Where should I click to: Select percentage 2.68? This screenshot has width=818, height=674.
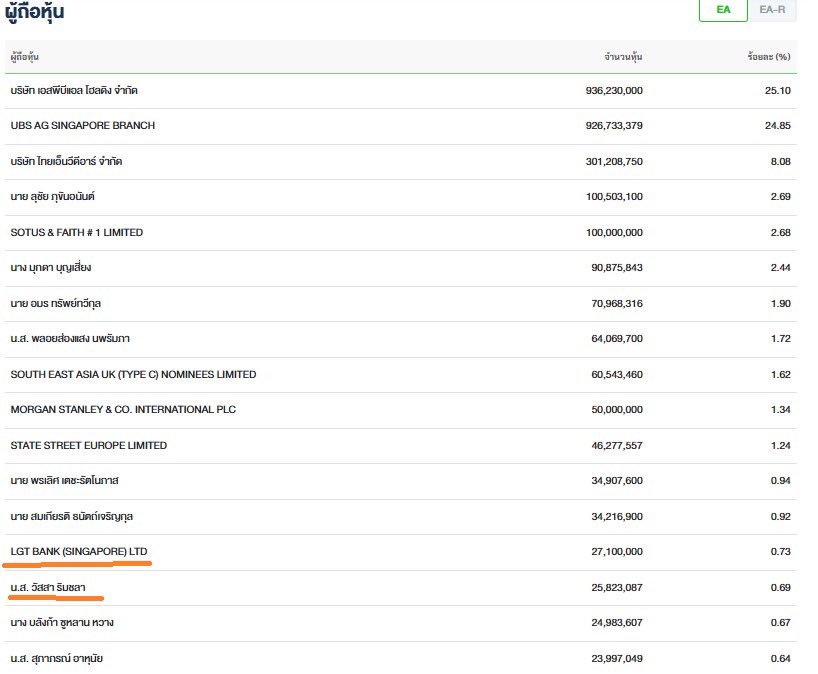[780, 233]
